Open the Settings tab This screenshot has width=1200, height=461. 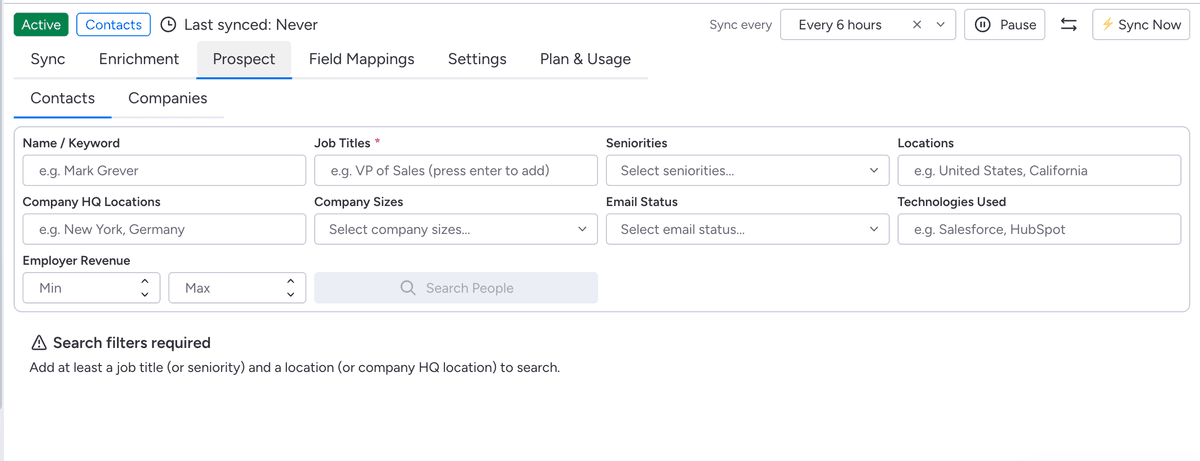(477, 59)
